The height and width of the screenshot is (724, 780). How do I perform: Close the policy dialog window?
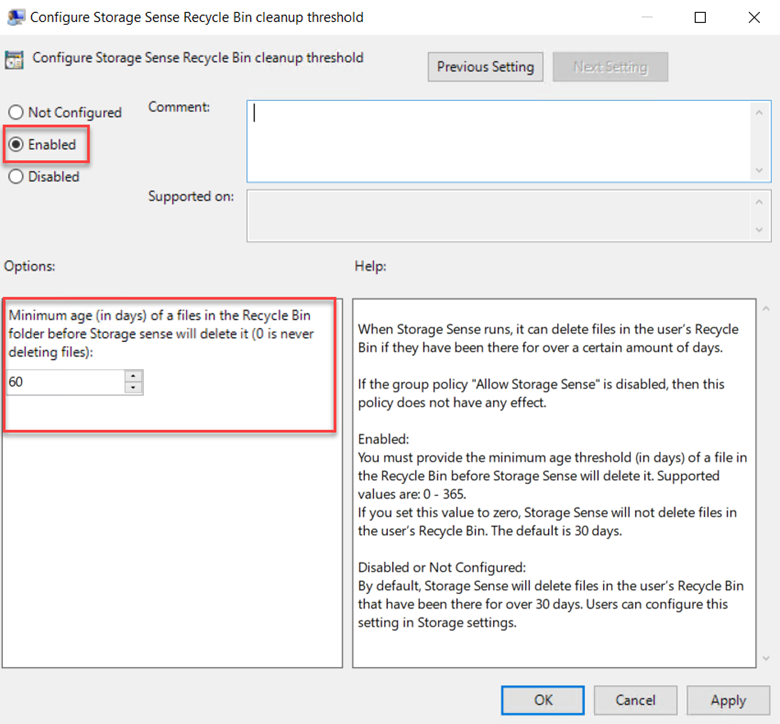(754, 17)
